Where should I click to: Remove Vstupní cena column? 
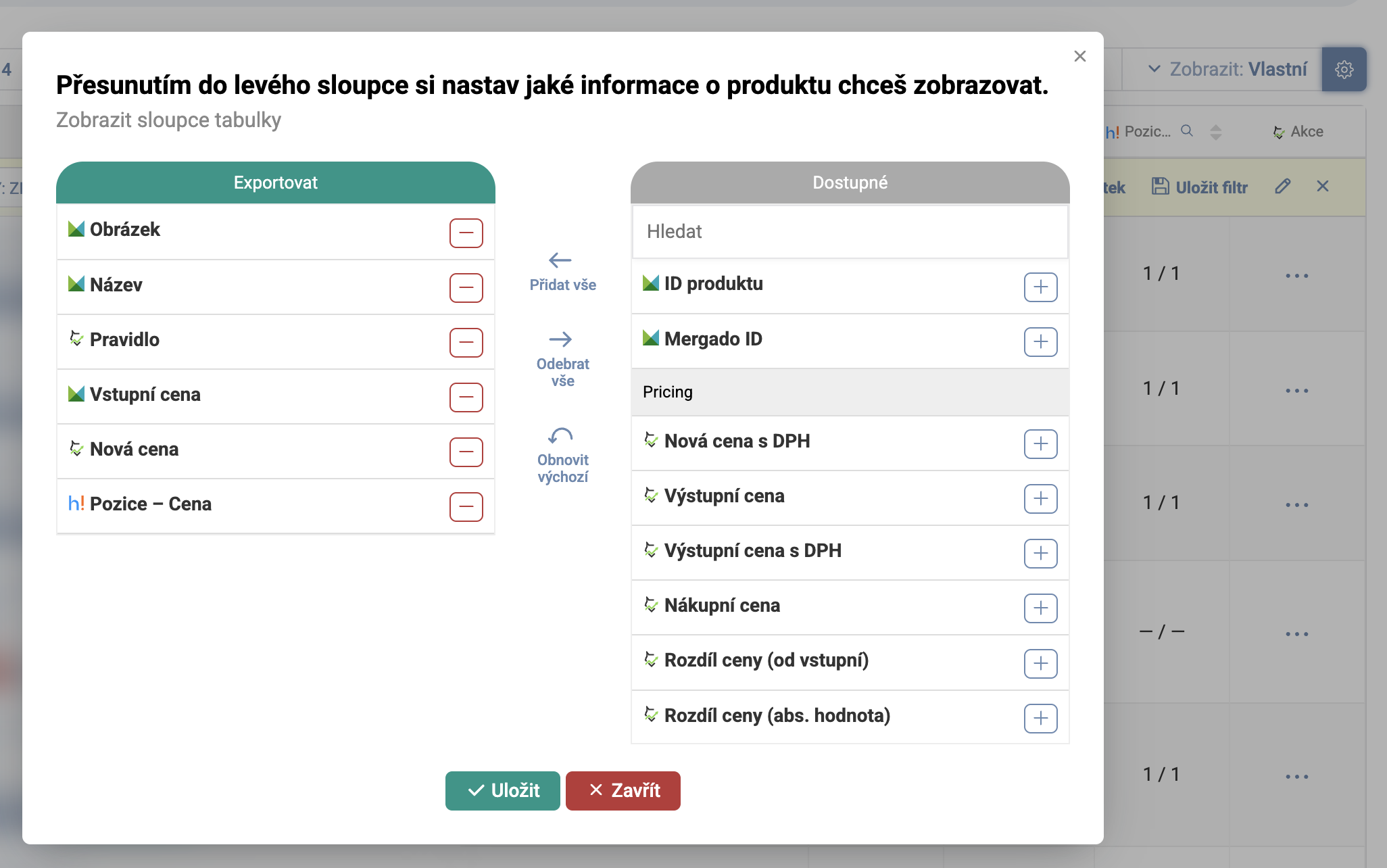(x=466, y=397)
